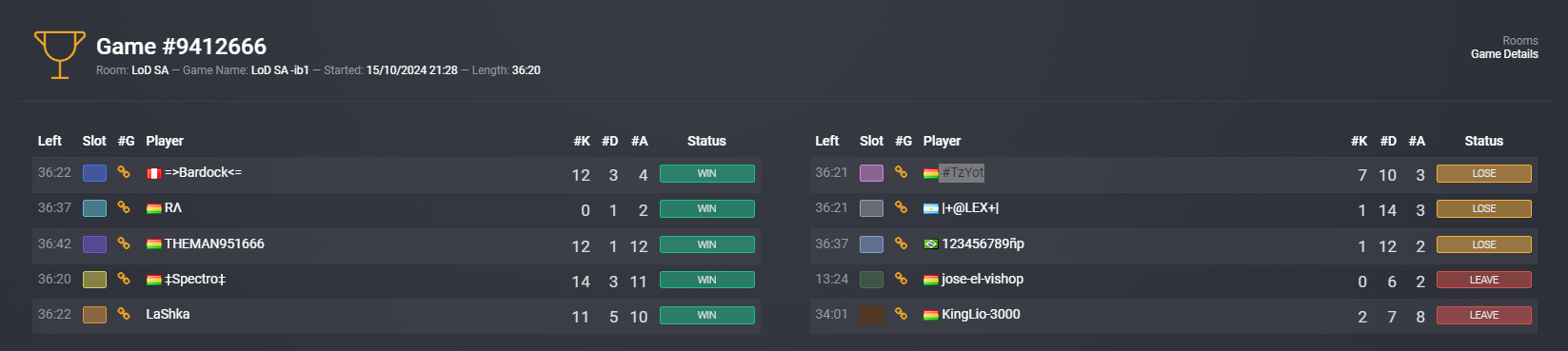Open player |+@LEX+| name link

pos(970,207)
